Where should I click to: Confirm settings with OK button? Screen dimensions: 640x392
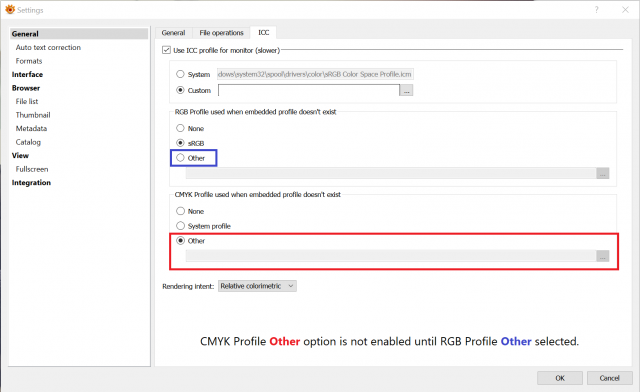(560, 378)
